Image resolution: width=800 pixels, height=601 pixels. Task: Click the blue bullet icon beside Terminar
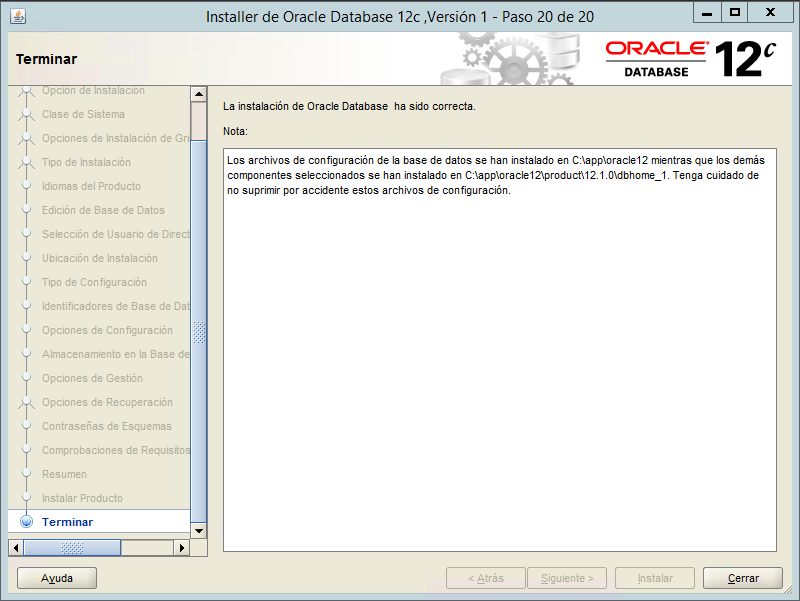click(27, 521)
